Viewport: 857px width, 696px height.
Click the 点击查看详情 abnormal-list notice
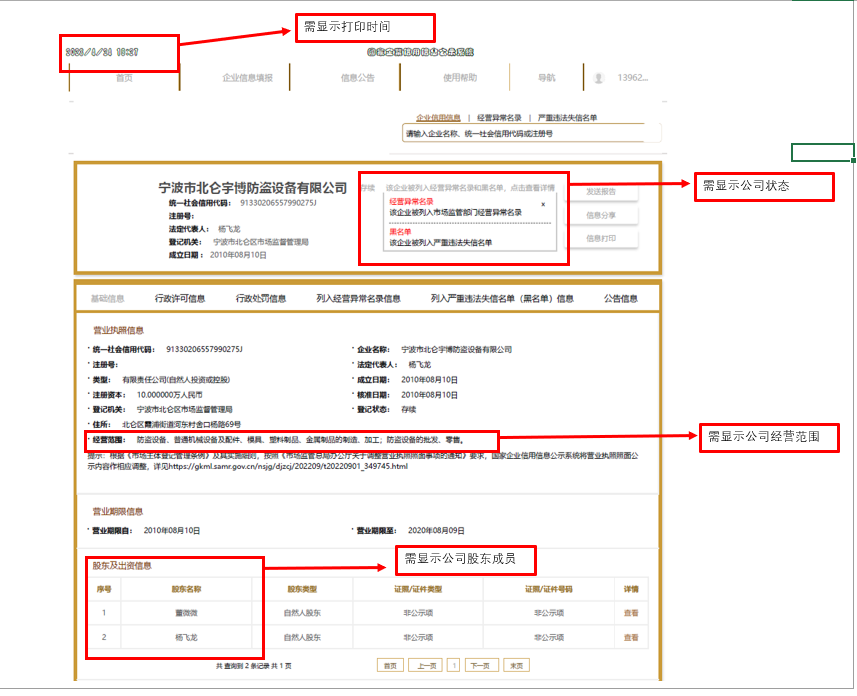point(470,188)
